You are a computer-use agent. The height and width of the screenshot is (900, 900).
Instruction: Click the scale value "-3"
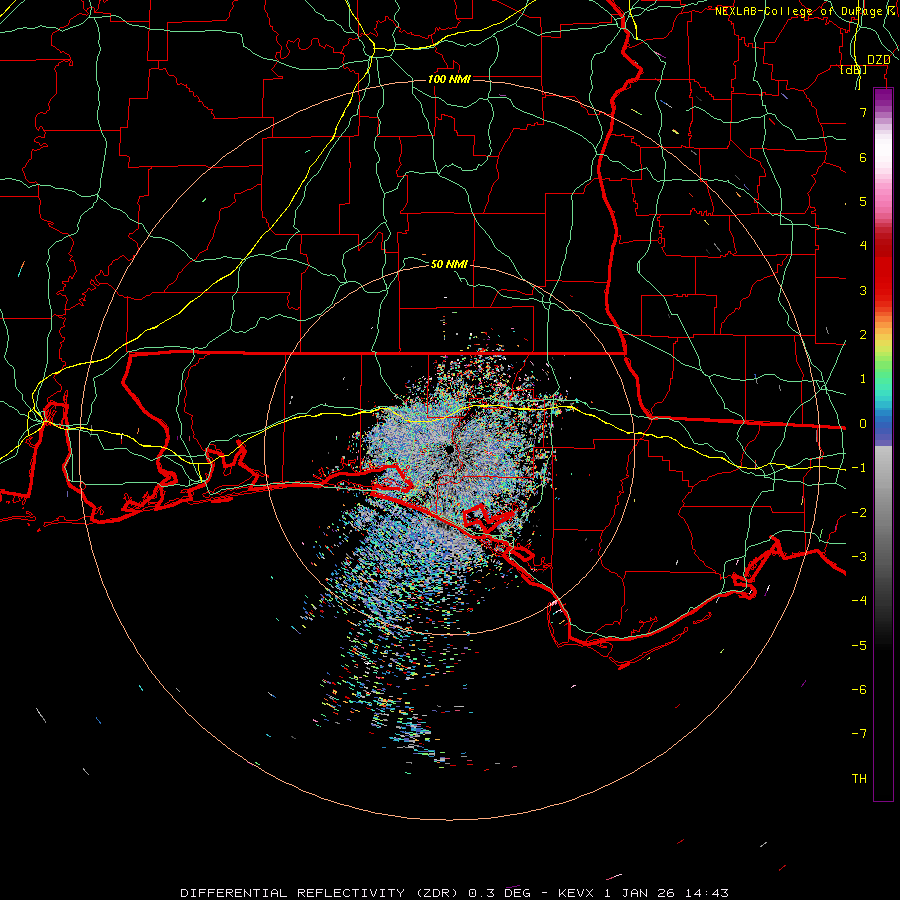pyautogui.click(x=859, y=557)
